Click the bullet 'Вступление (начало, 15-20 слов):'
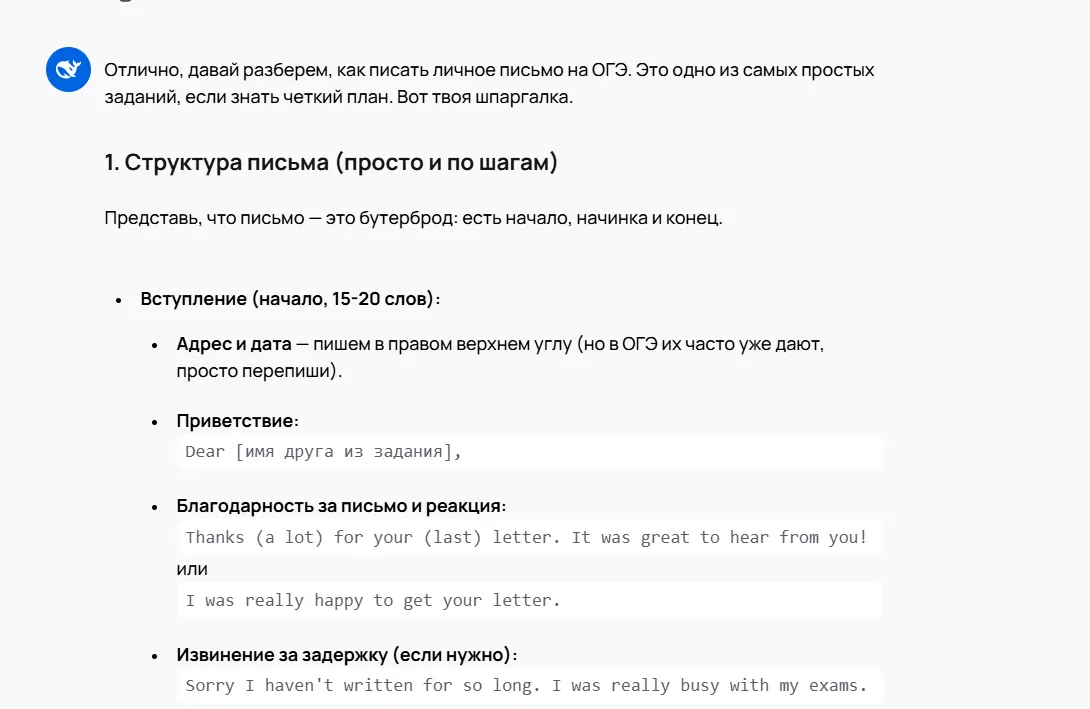The image size is (1090, 709). point(290,299)
